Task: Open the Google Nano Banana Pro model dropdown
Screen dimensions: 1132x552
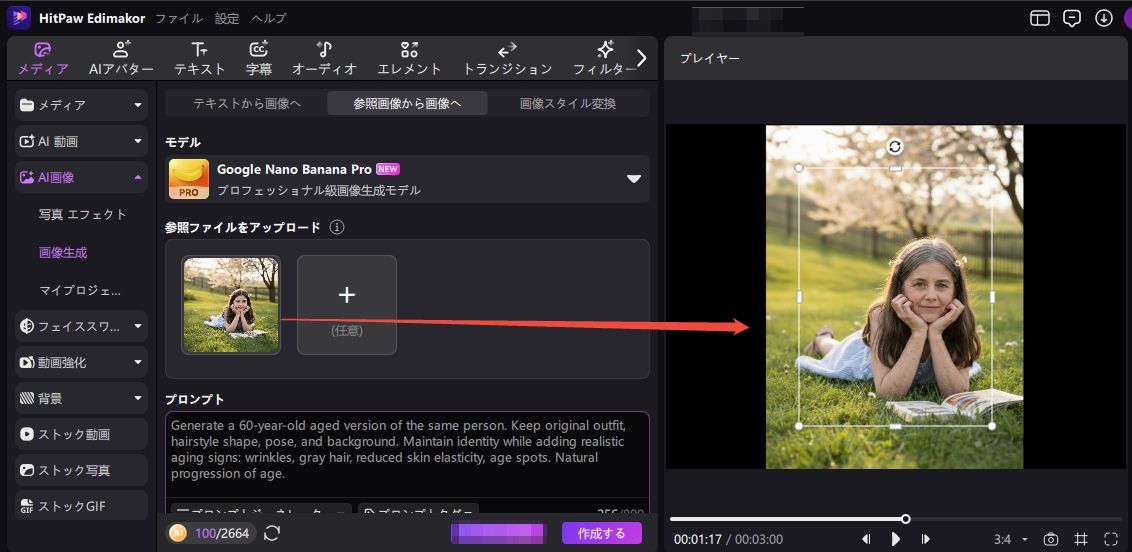Action: tap(407, 179)
